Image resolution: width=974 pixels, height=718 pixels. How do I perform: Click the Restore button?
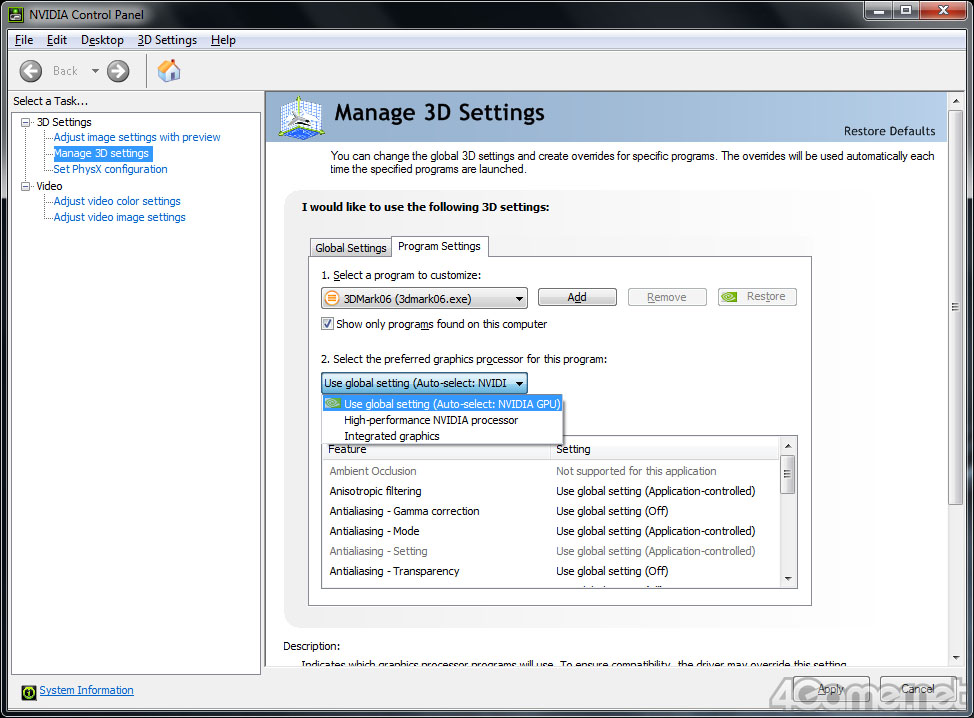757,297
